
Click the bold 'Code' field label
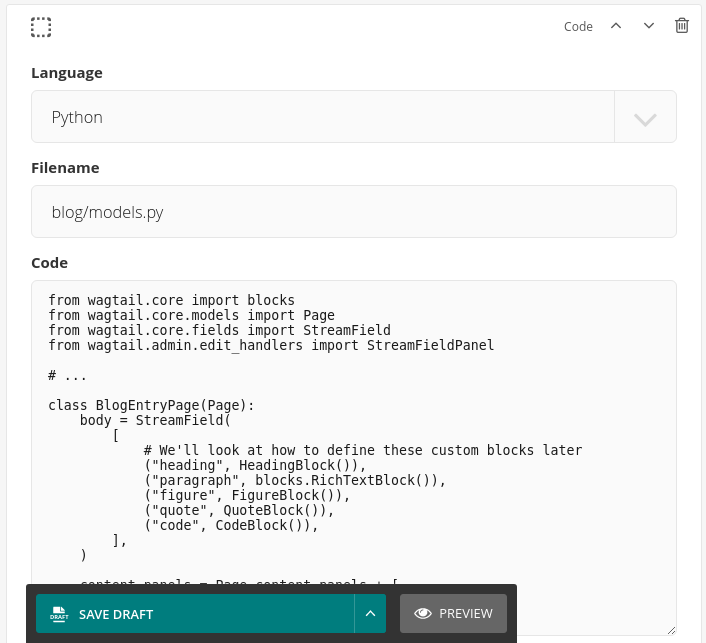pyautogui.click(x=50, y=263)
